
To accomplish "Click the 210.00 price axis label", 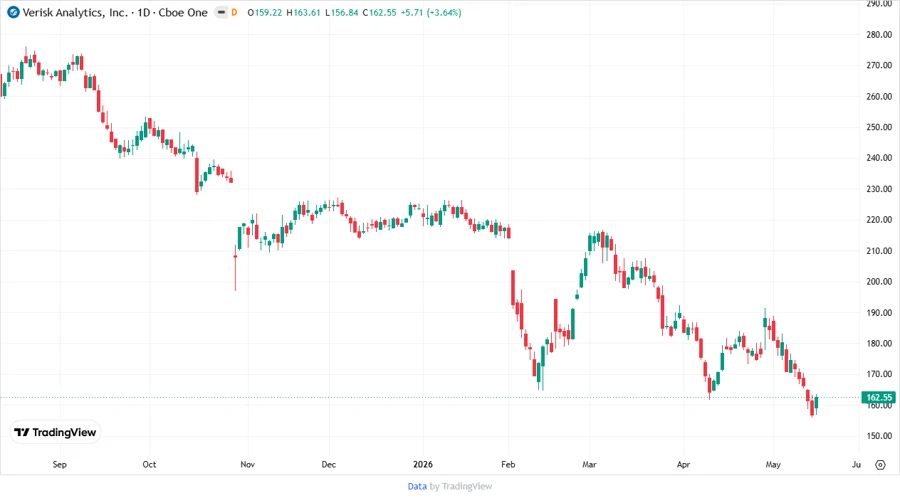I will click(879, 251).
